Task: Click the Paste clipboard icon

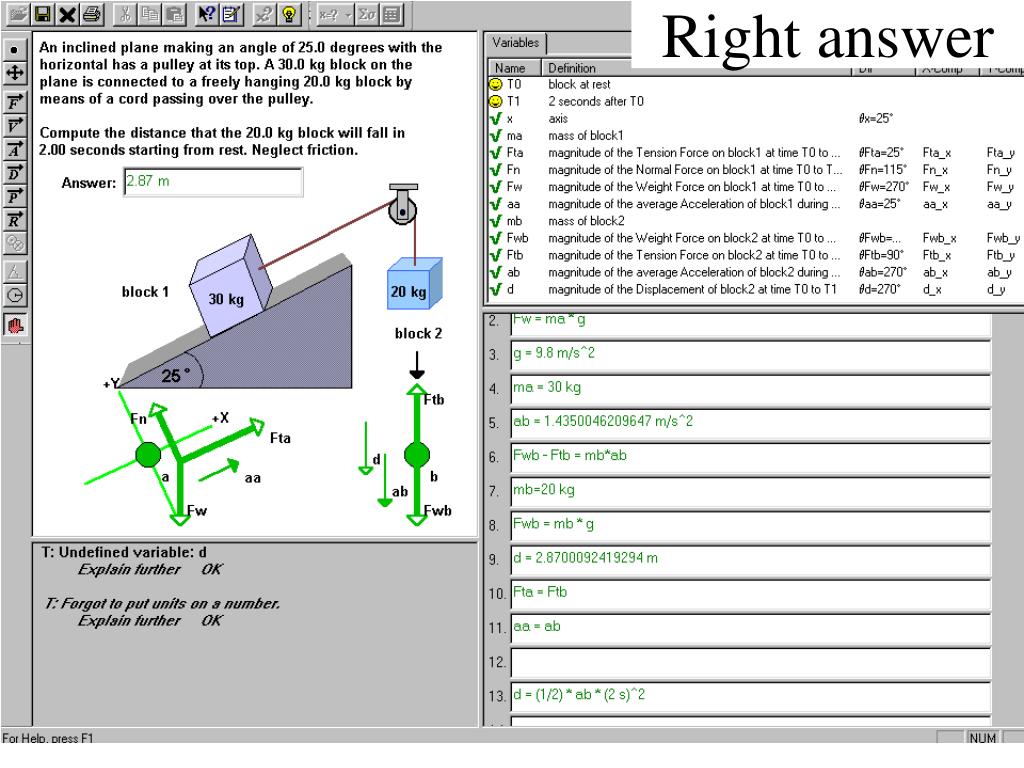Action: click(x=175, y=14)
